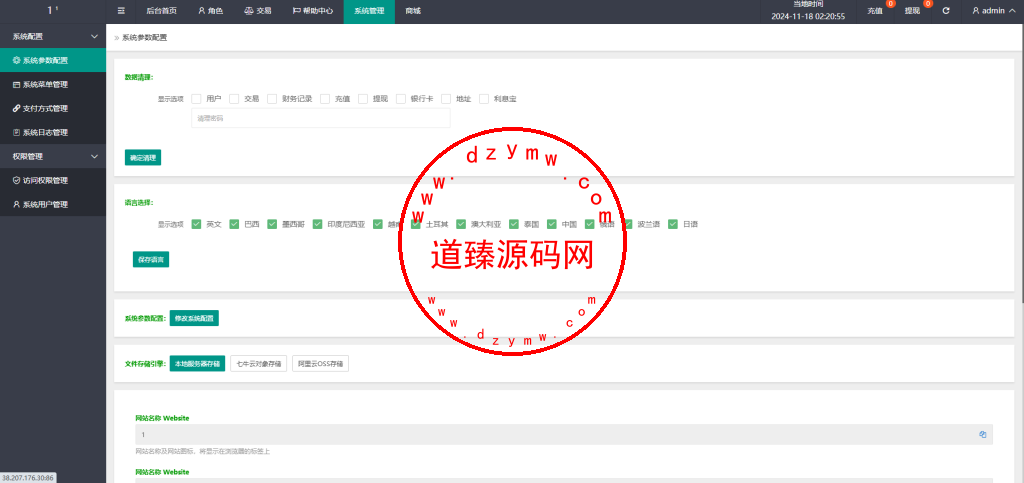Uncheck the 波兰语 language checkbox
Viewport: 1024px width, 483px height.
[x=628, y=224]
